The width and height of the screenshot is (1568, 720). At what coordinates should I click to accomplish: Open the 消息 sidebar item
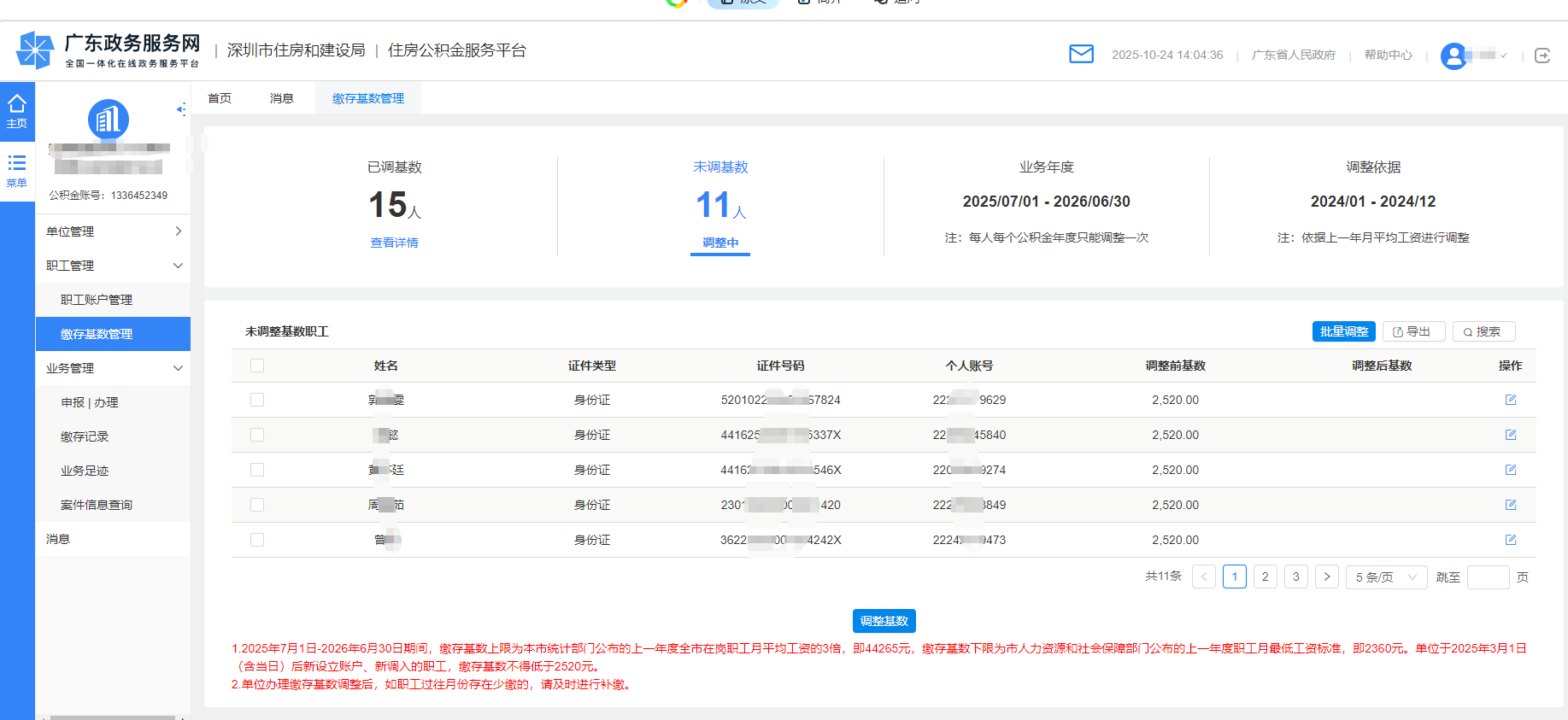point(113,539)
